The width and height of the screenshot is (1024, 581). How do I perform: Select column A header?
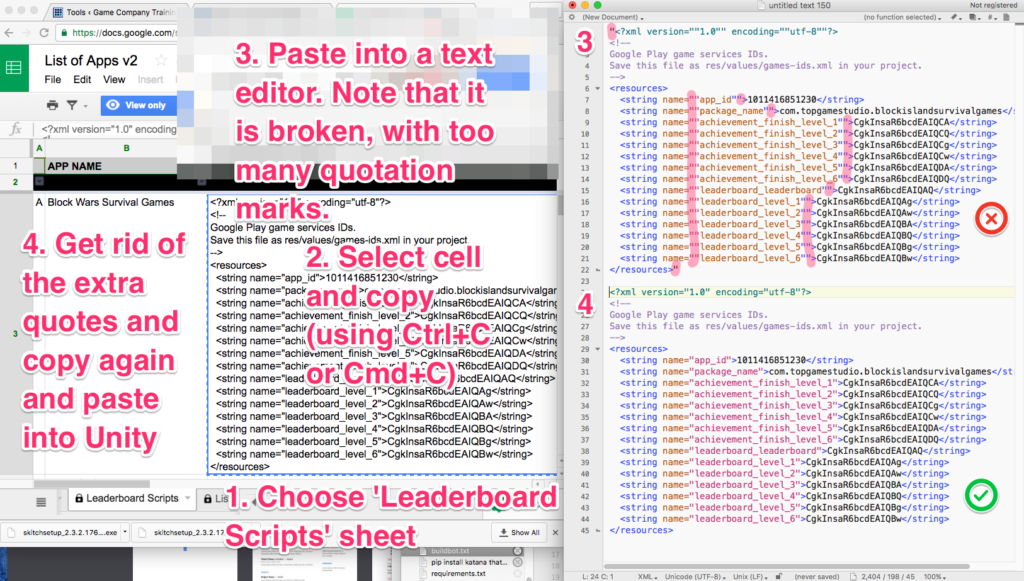click(39, 148)
